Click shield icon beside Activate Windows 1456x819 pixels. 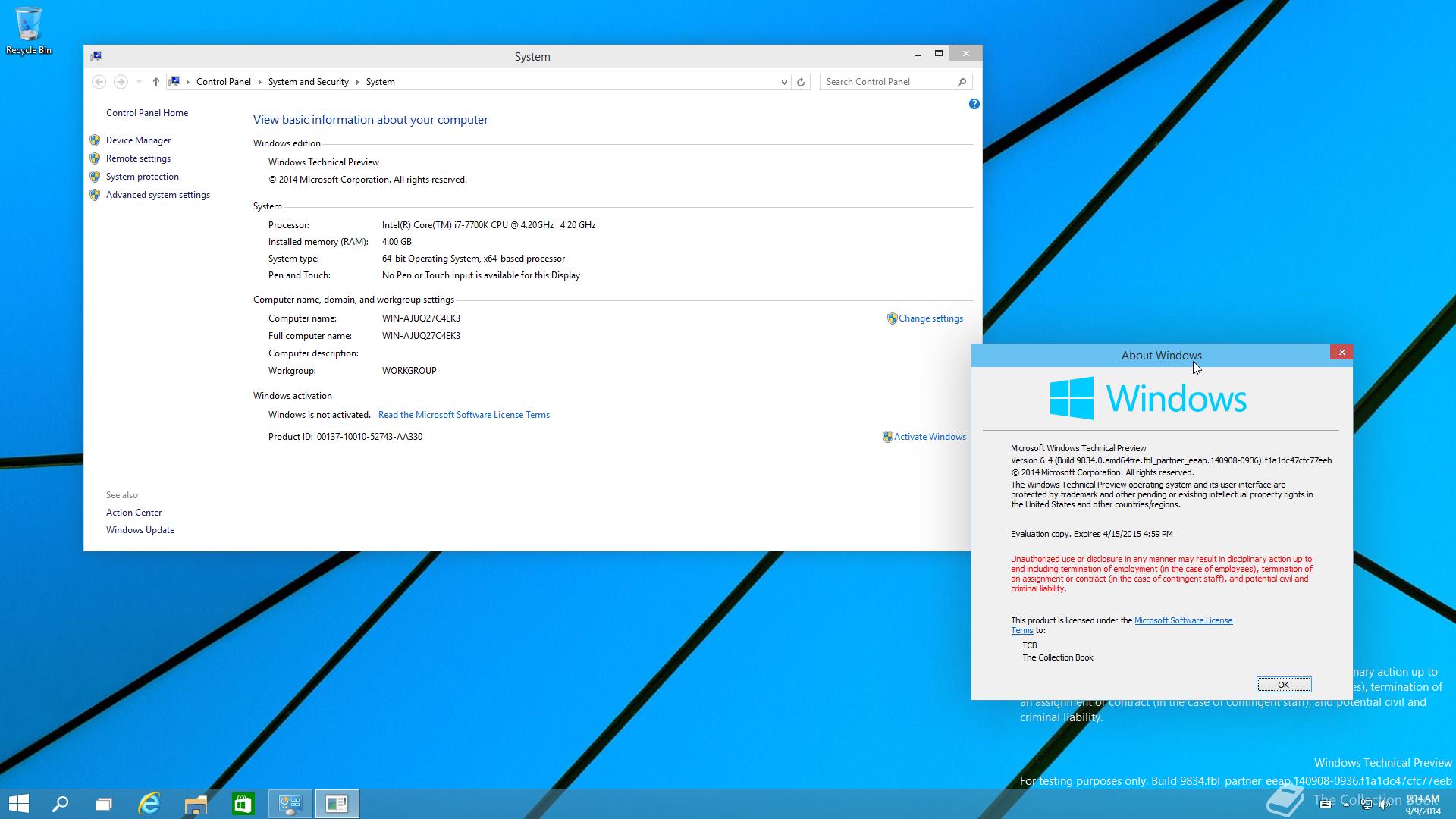(887, 437)
